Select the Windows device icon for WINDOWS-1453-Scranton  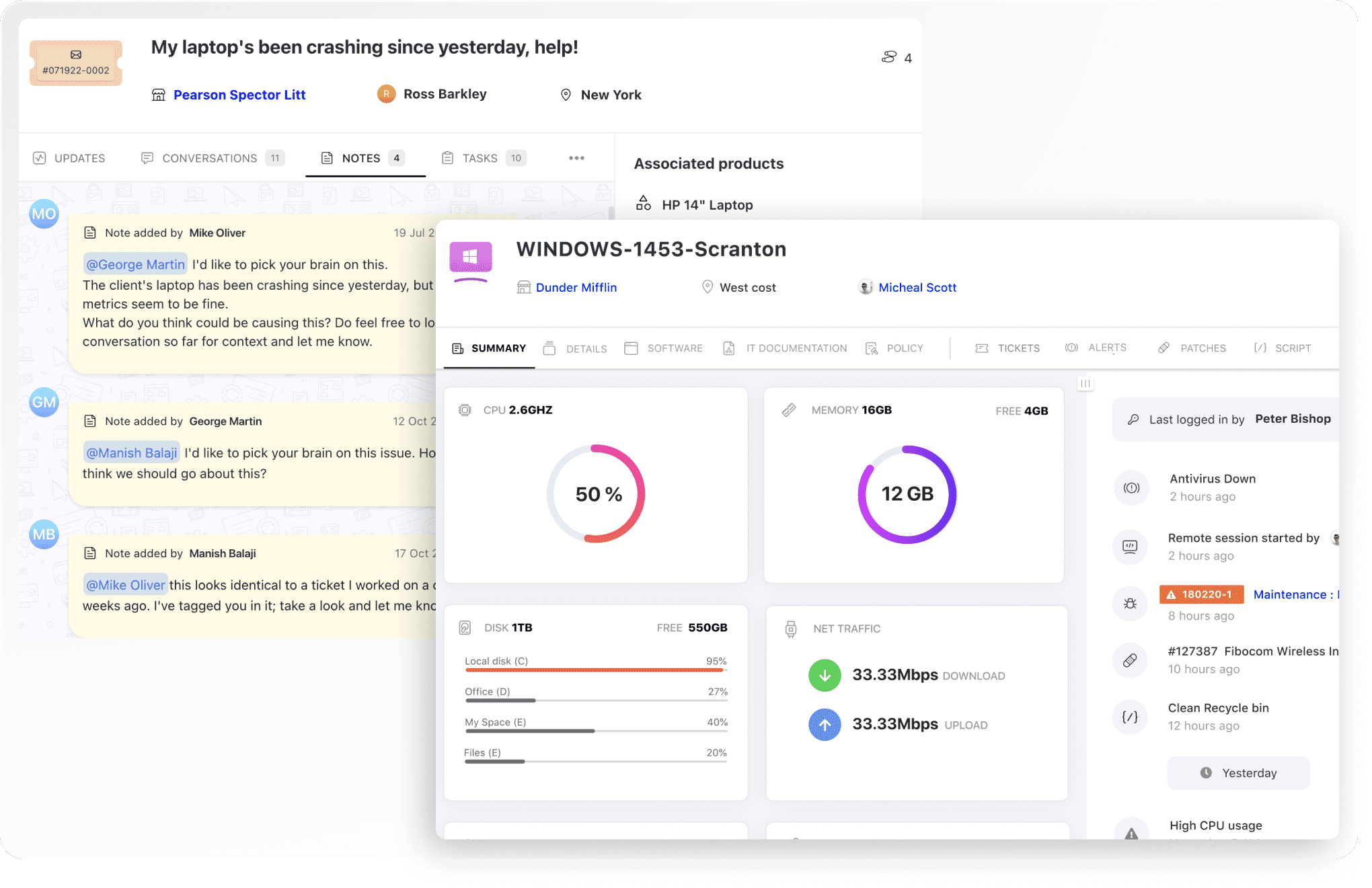(x=471, y=257)
